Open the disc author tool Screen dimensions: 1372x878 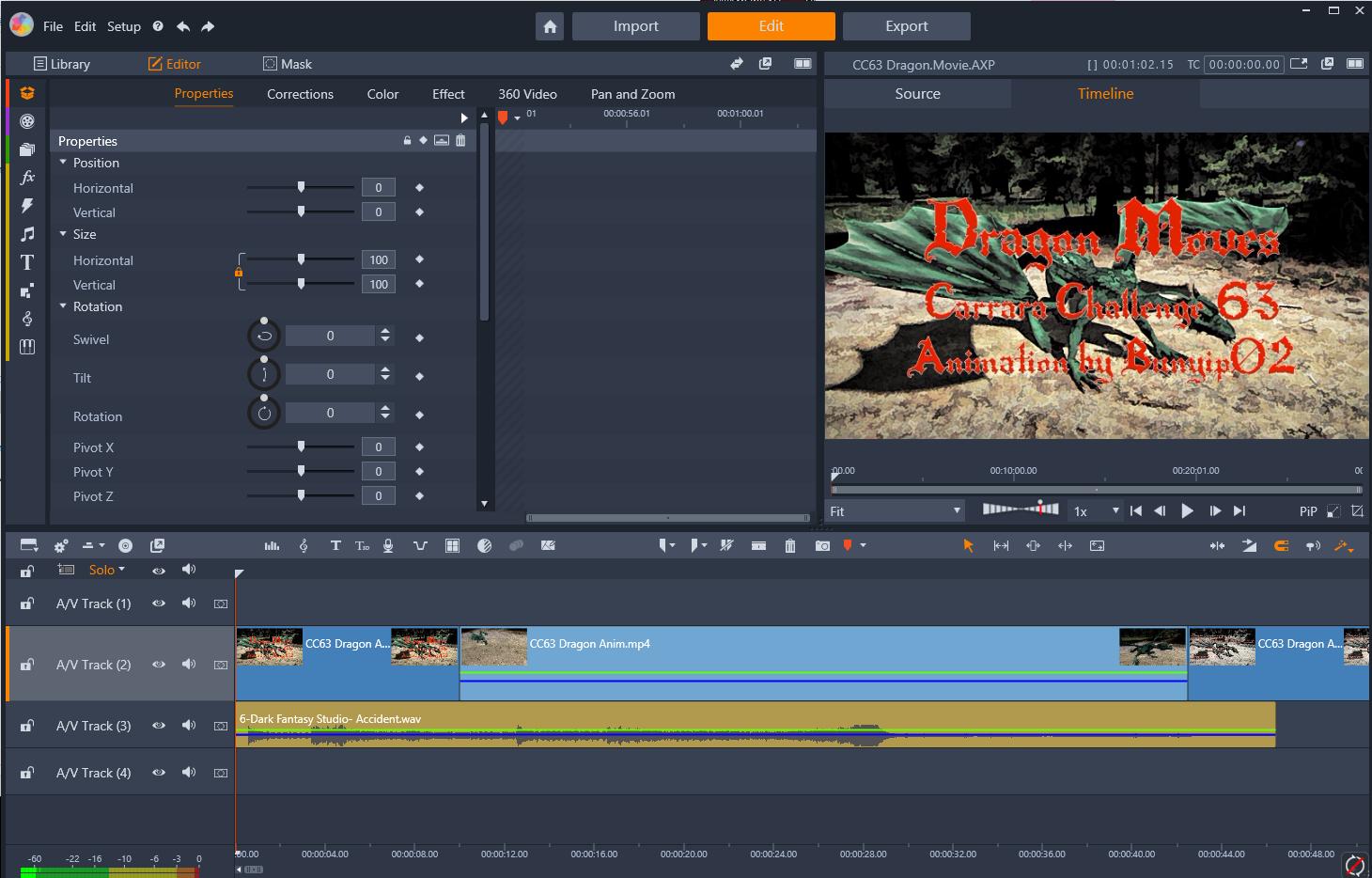[x=125, y=545]
